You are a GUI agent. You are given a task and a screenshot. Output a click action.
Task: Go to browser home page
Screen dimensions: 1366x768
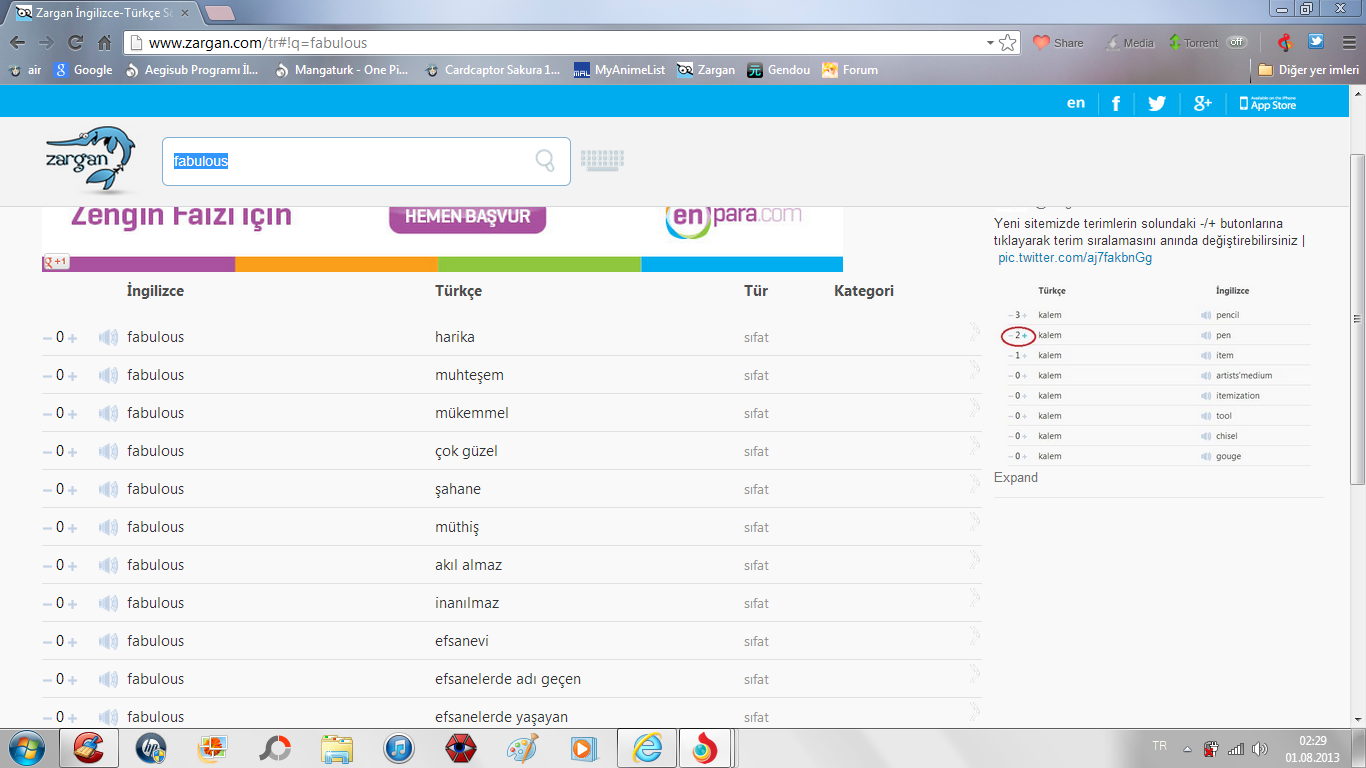(x=104, y=43)
